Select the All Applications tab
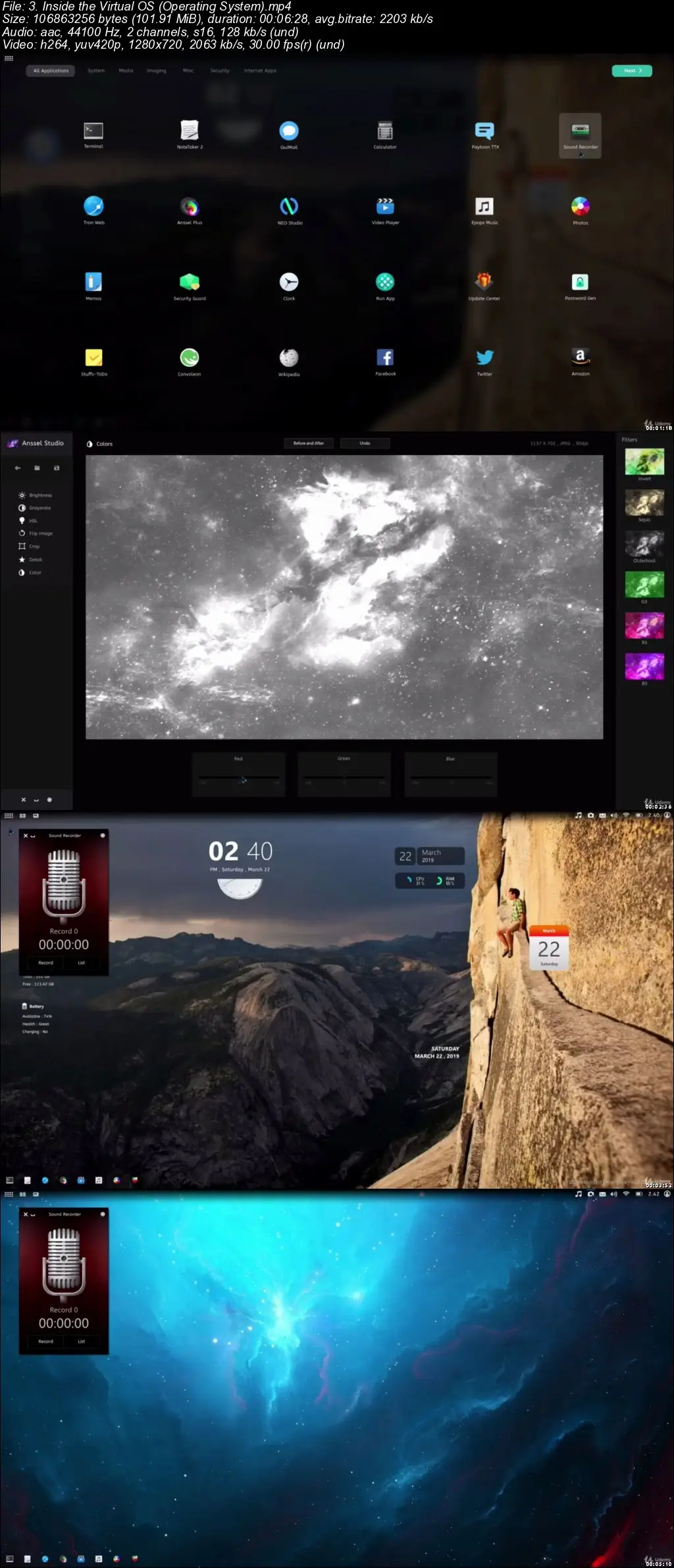The height and width of the screenshot is (1568, 674). (51, 70)
